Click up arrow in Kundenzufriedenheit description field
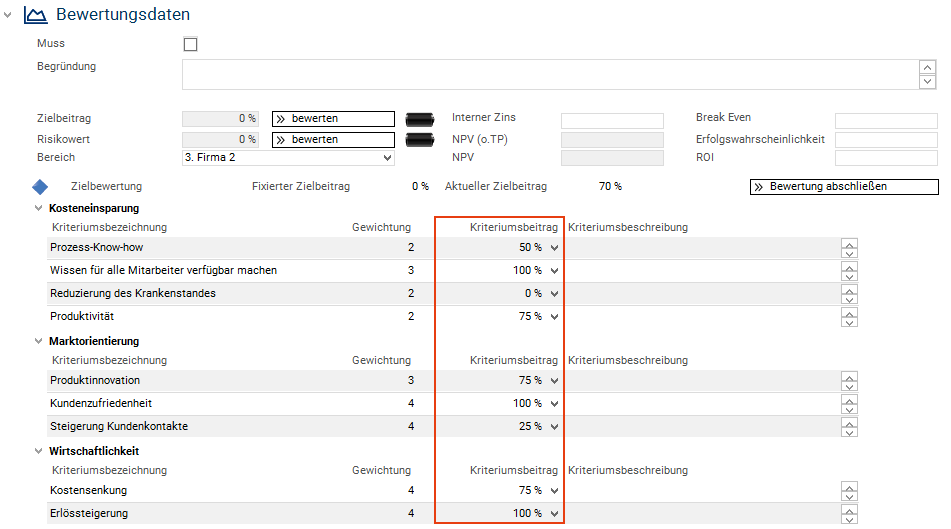The image size is (951, 529). tap(850, 398)
